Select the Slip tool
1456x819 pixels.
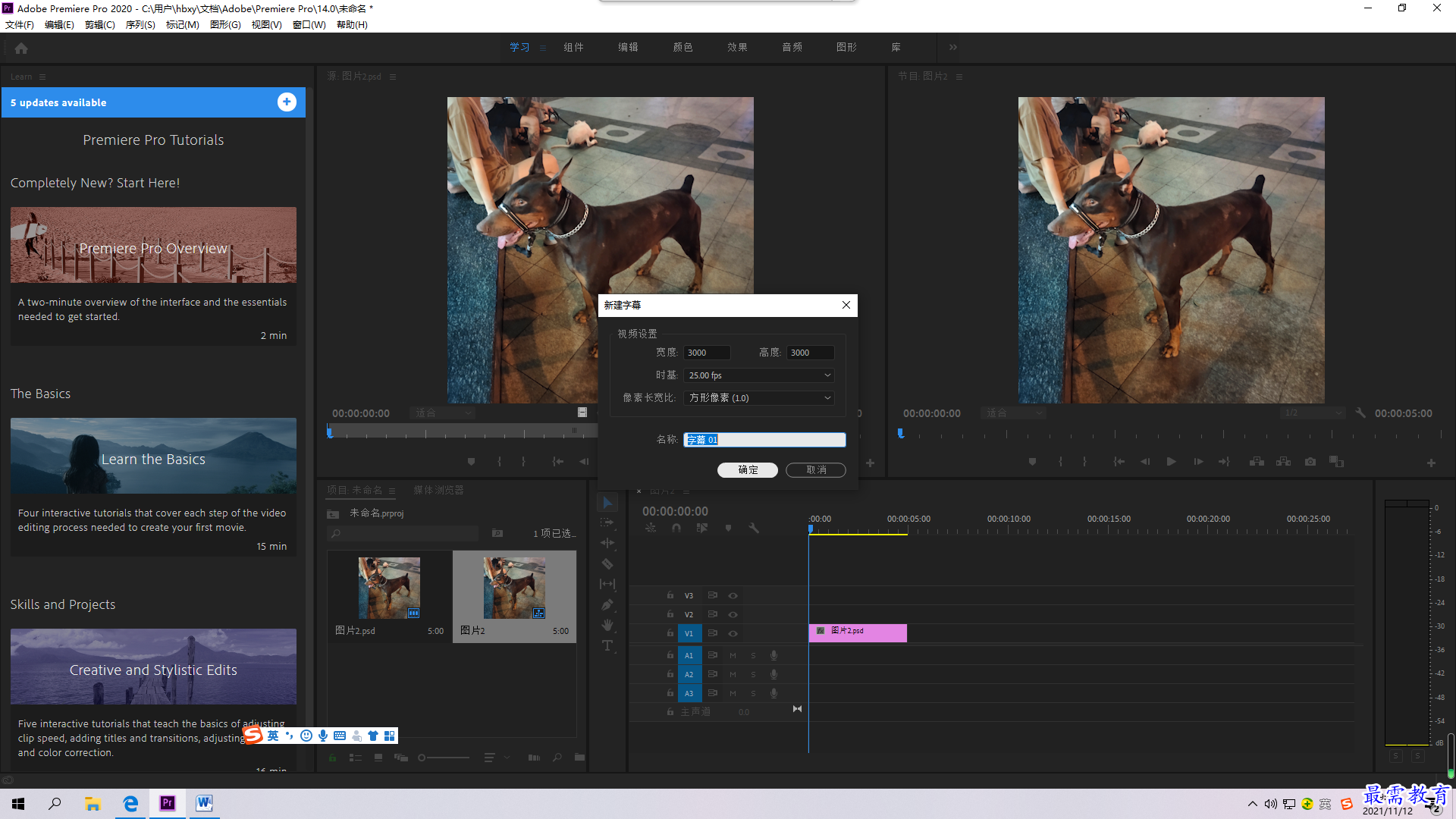(607, 584)
